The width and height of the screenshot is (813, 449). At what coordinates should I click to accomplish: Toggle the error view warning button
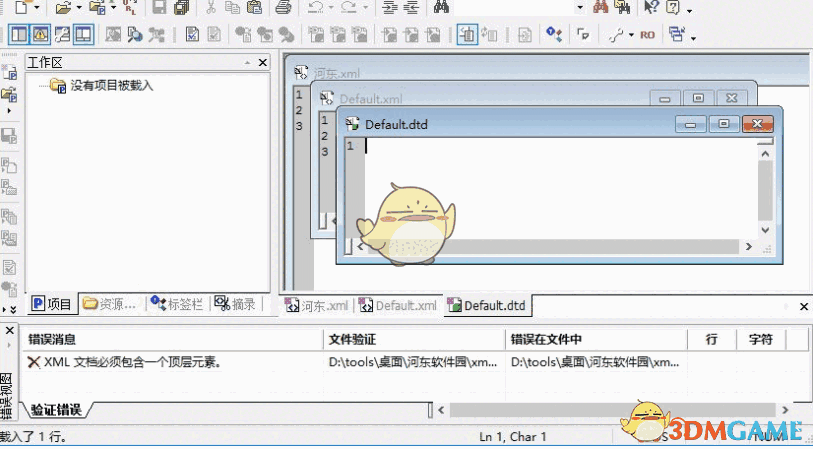[x=40, y=35]
